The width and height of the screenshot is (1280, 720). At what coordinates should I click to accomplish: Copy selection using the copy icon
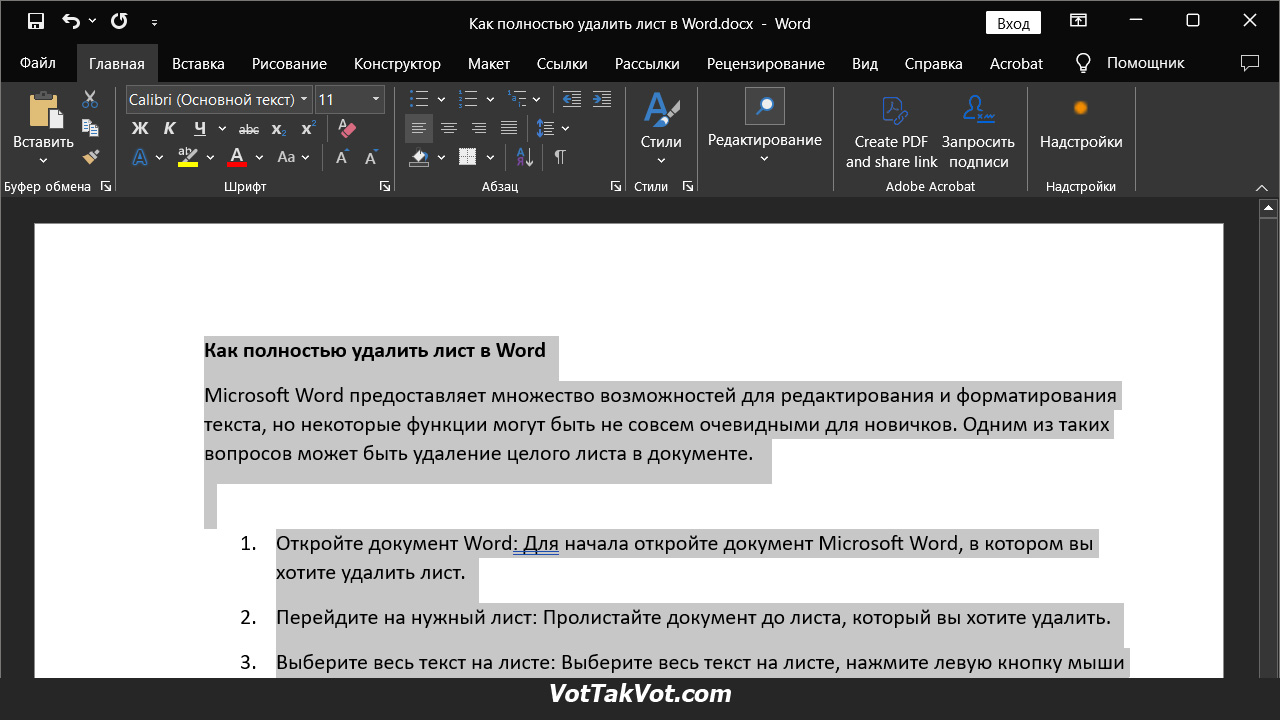click(x=90, y=128)
